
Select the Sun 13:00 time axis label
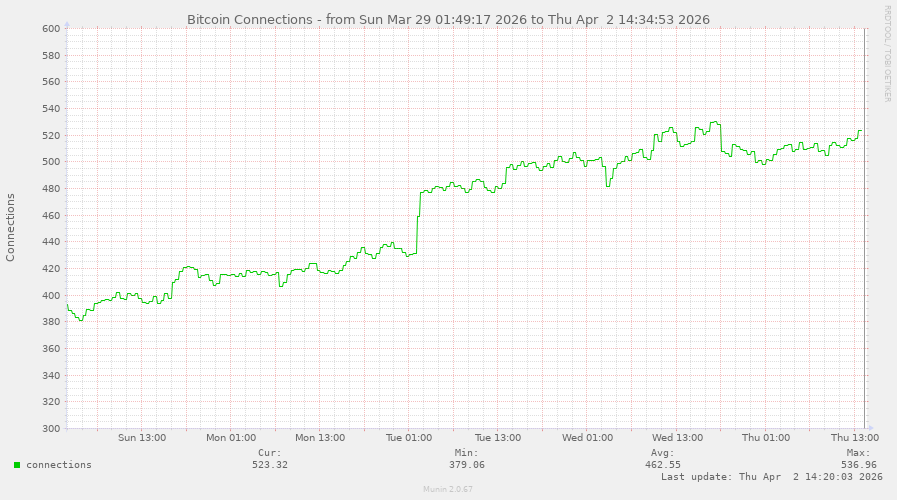(142, 438)
